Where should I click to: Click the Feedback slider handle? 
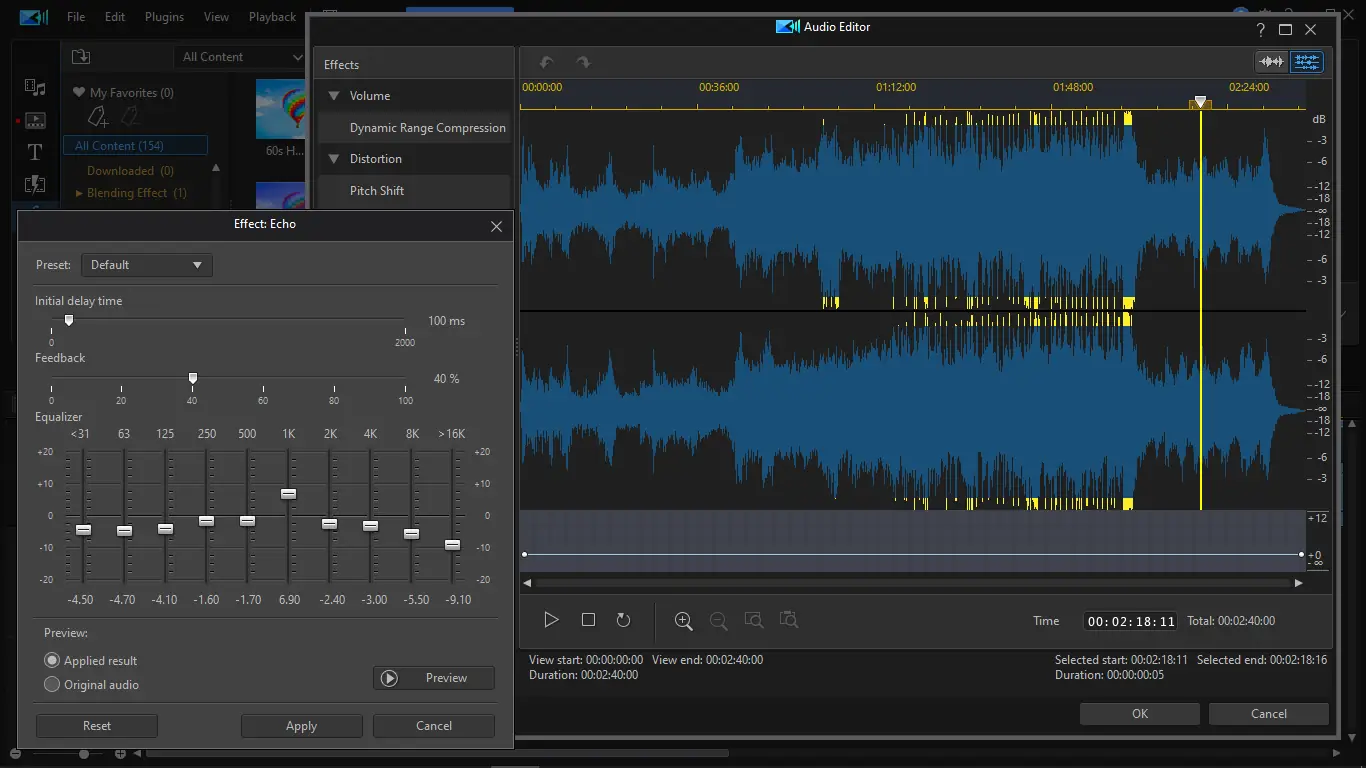(x=193, y=378)
